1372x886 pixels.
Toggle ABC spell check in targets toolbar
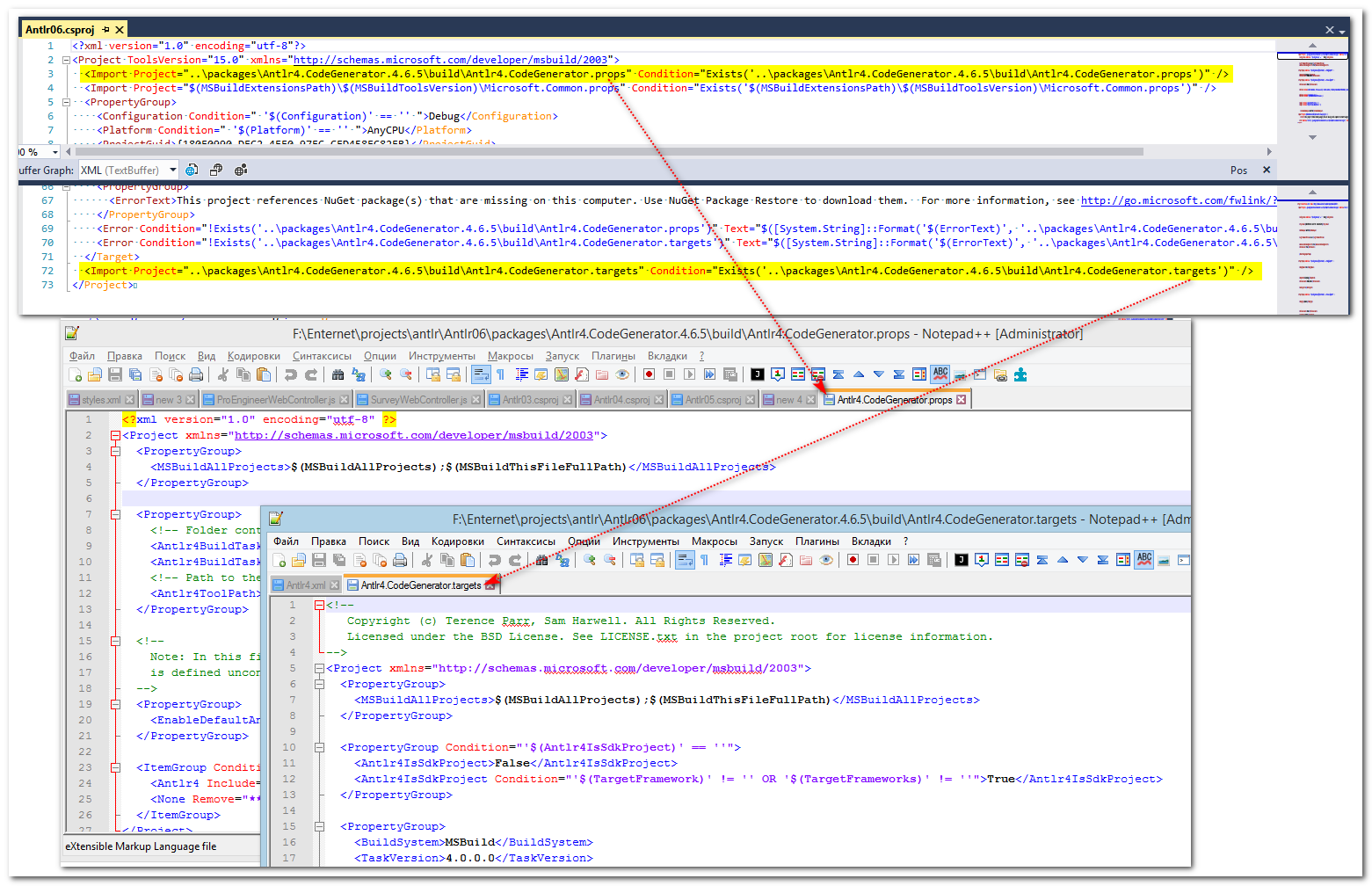[1144, 560]
